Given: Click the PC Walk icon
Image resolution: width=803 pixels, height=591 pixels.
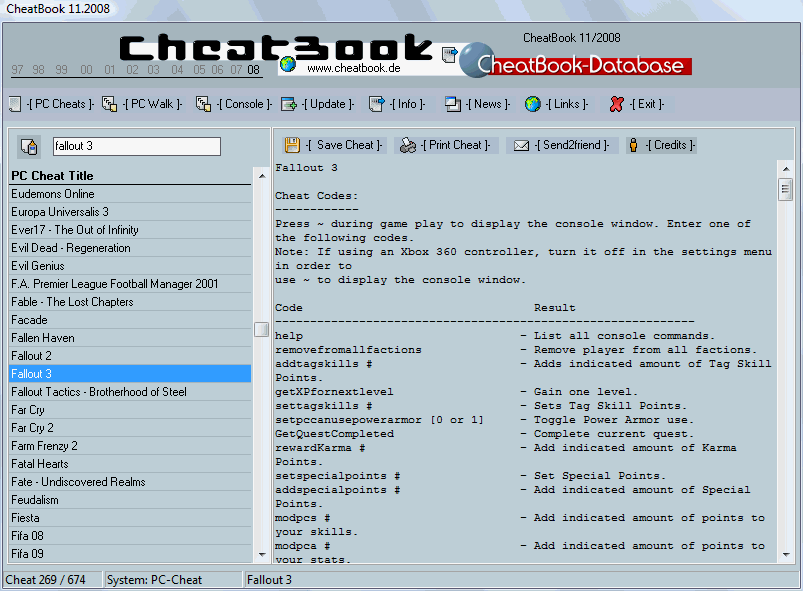Looking at the screenshot, I should click(x=109, y=104).
